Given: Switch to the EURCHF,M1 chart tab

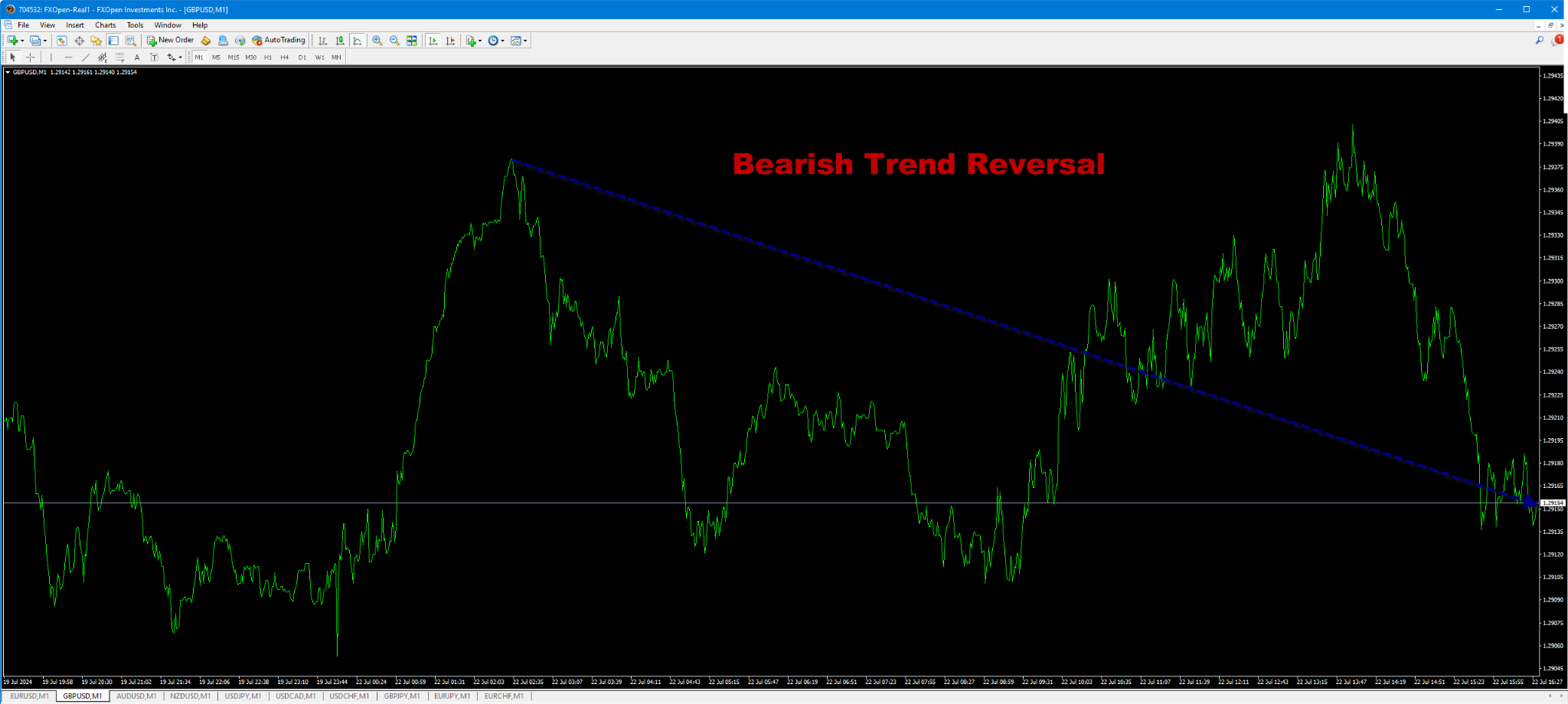Looking at the screenshot, I should pos(504,696).
